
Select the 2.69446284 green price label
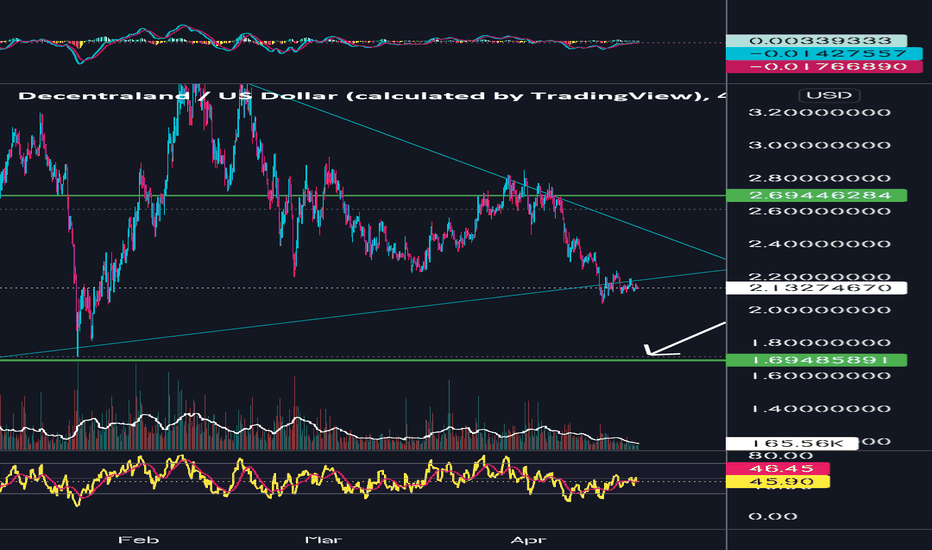(x=816, y=196)
